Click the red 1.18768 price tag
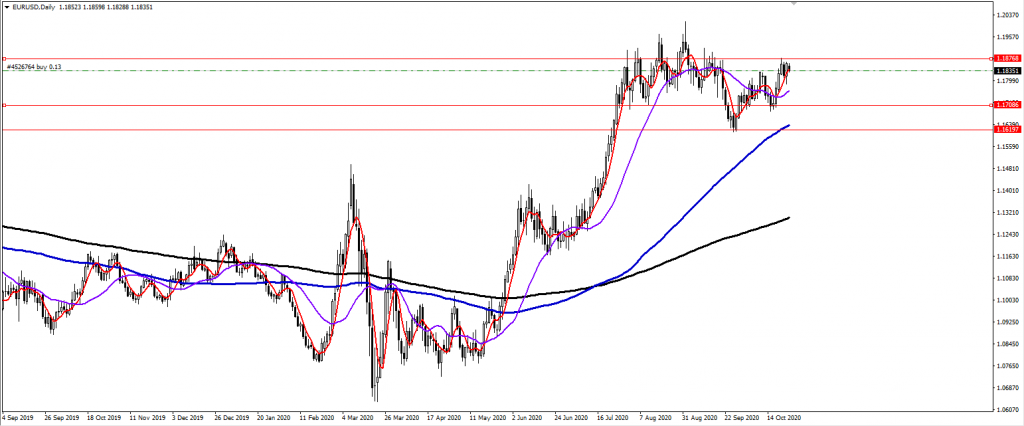 click(1008, 59)
